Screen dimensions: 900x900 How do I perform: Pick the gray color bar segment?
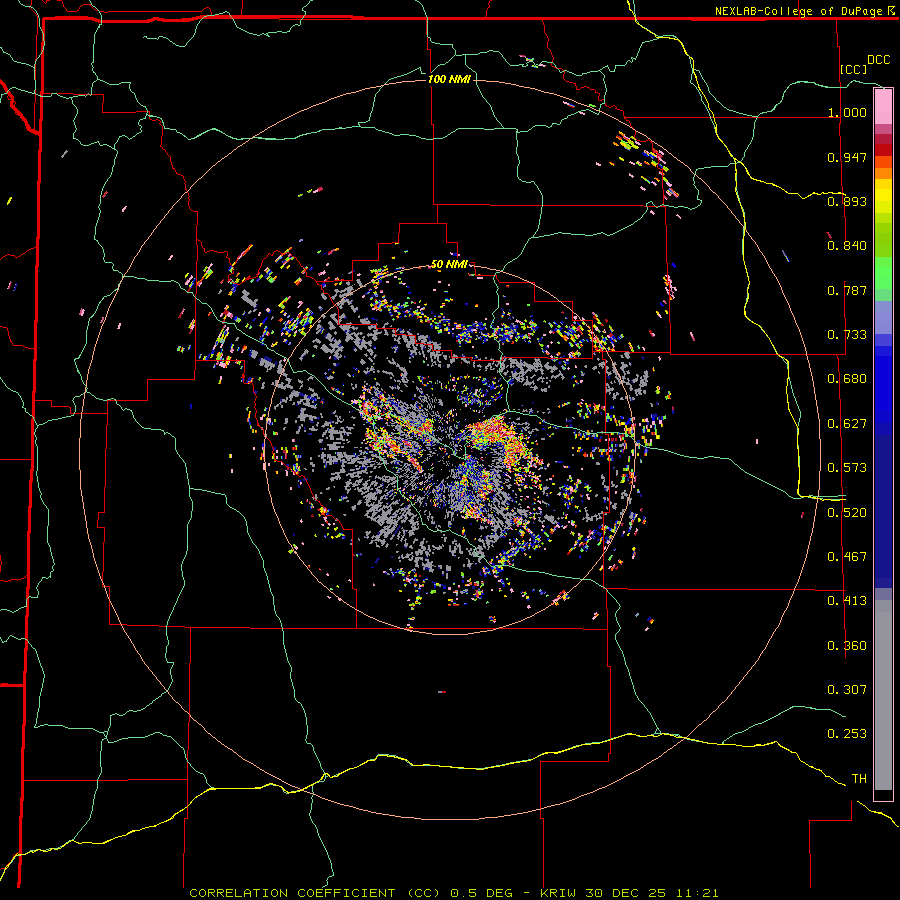tap(883, 695)
